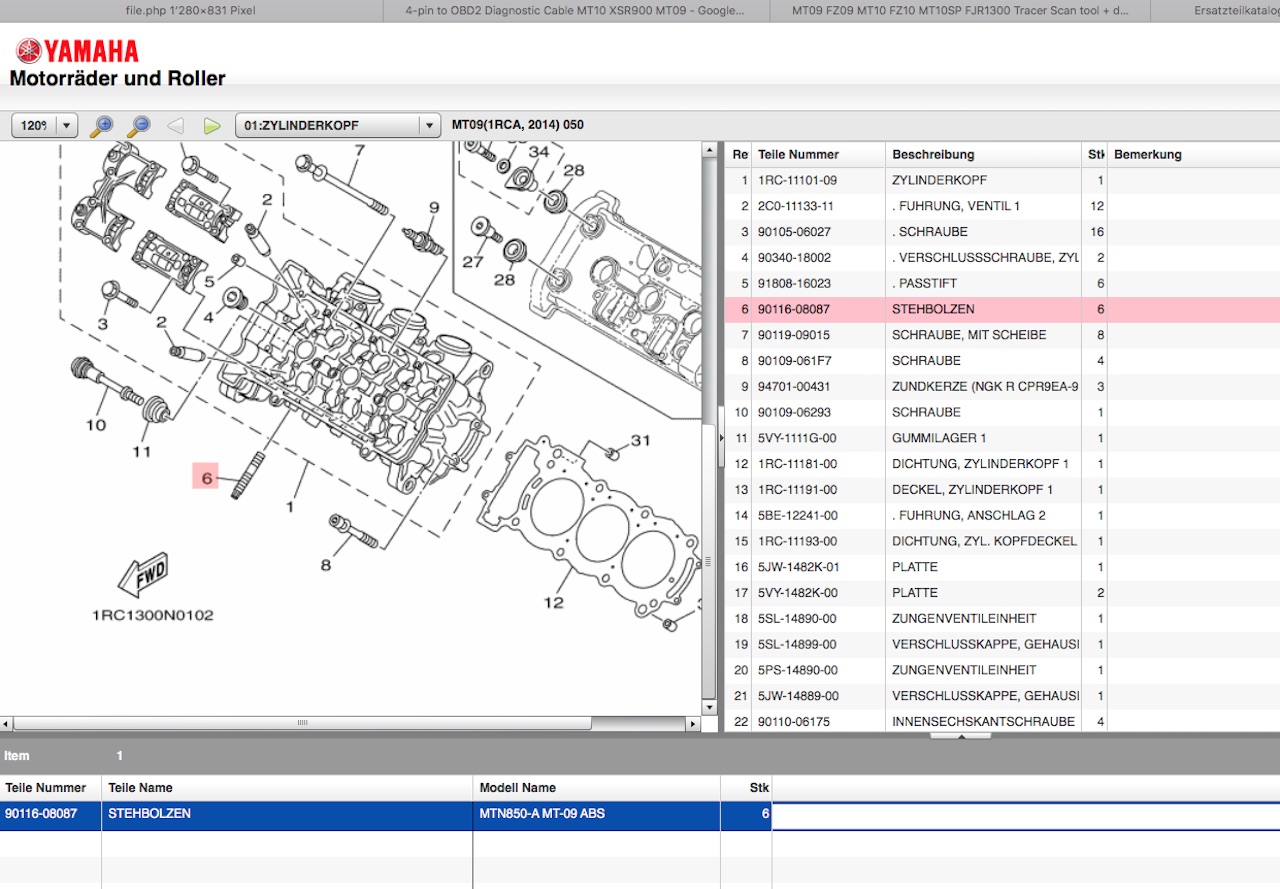The width and height of the screenshot is (1280, 889).
Task: Select part number 5JW-14889-00
Action: pos(798,695)
